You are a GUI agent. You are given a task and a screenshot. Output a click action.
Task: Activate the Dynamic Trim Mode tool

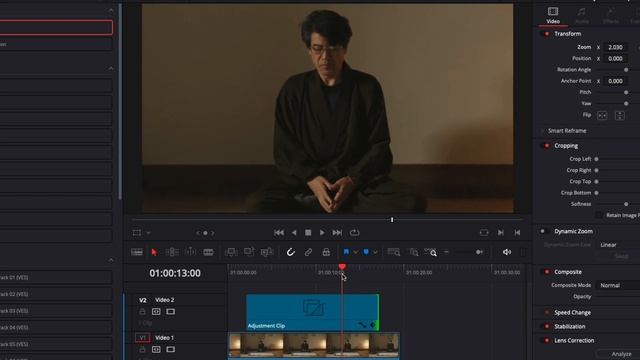click(x=190, y=252)
